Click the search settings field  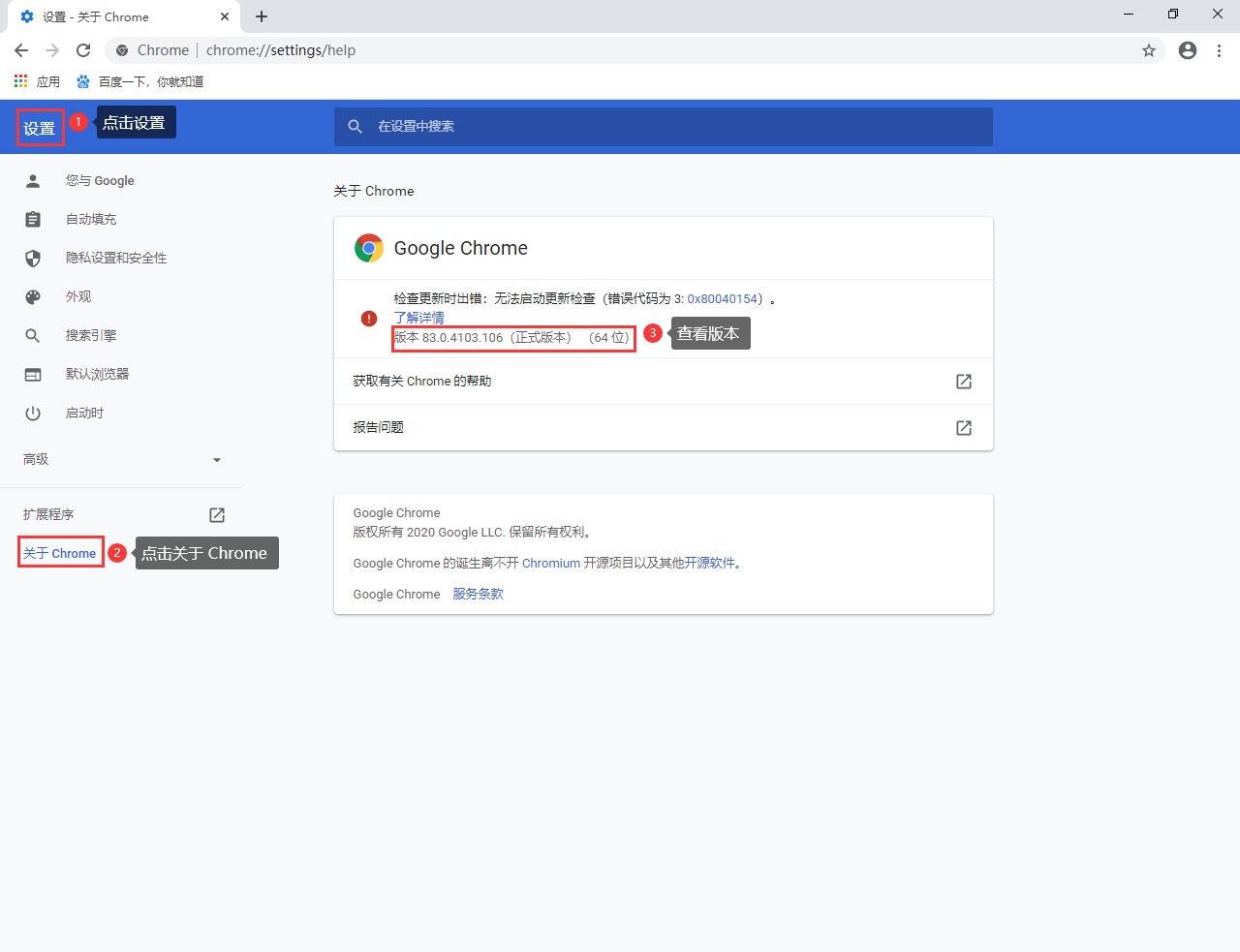click(x=664, y=127)
